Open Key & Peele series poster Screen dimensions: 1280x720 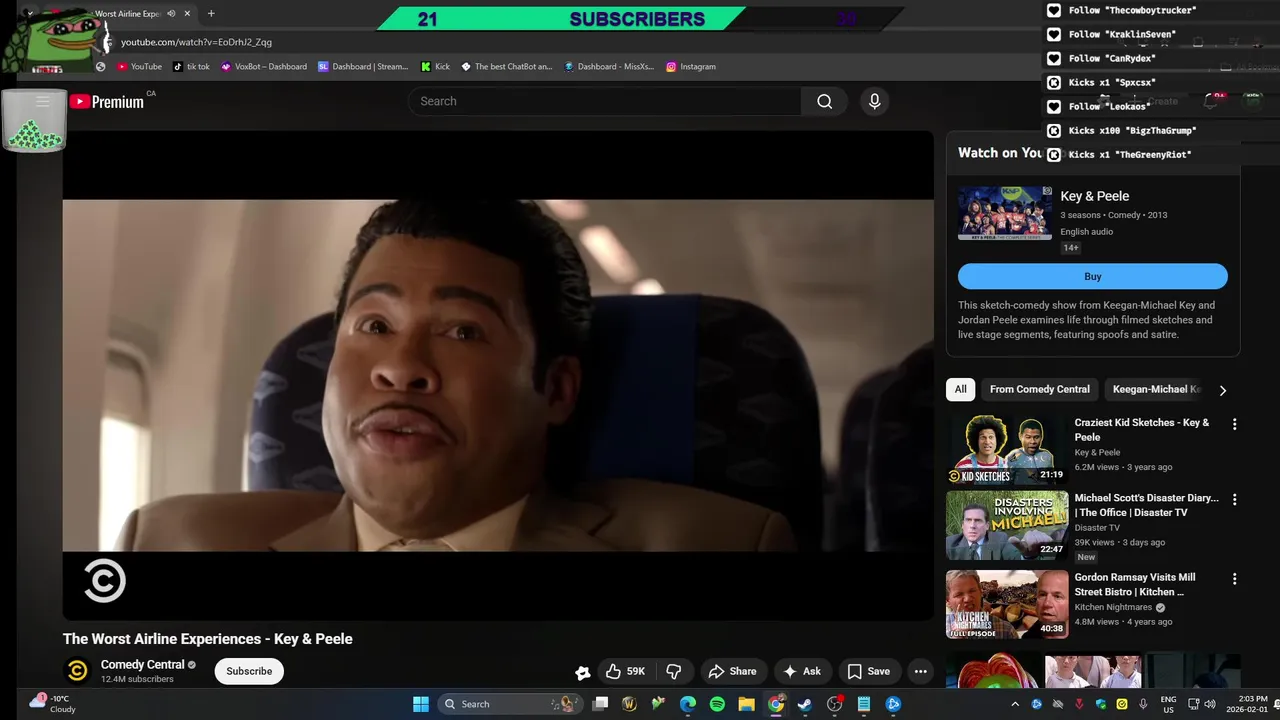[1005, 213]
